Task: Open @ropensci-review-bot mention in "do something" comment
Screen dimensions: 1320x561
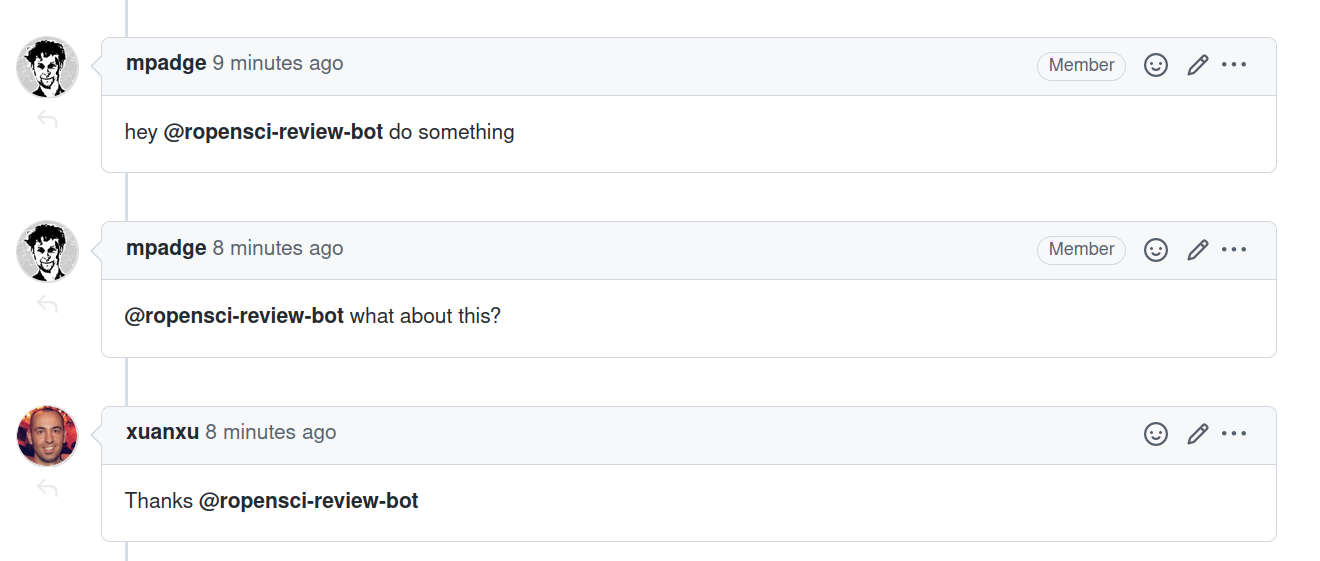Action: (273, 132)
